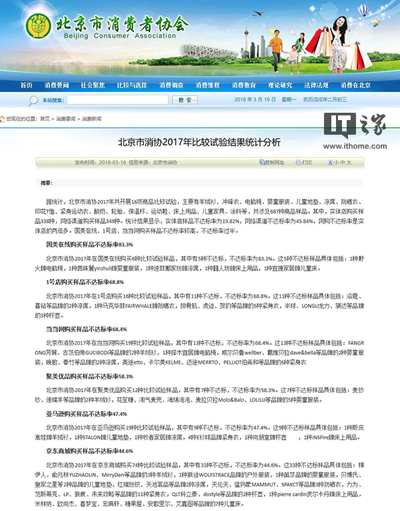The image size is (400, 511).
Task: Click the date text 2018年3月19日
Action: click(255, 99)
